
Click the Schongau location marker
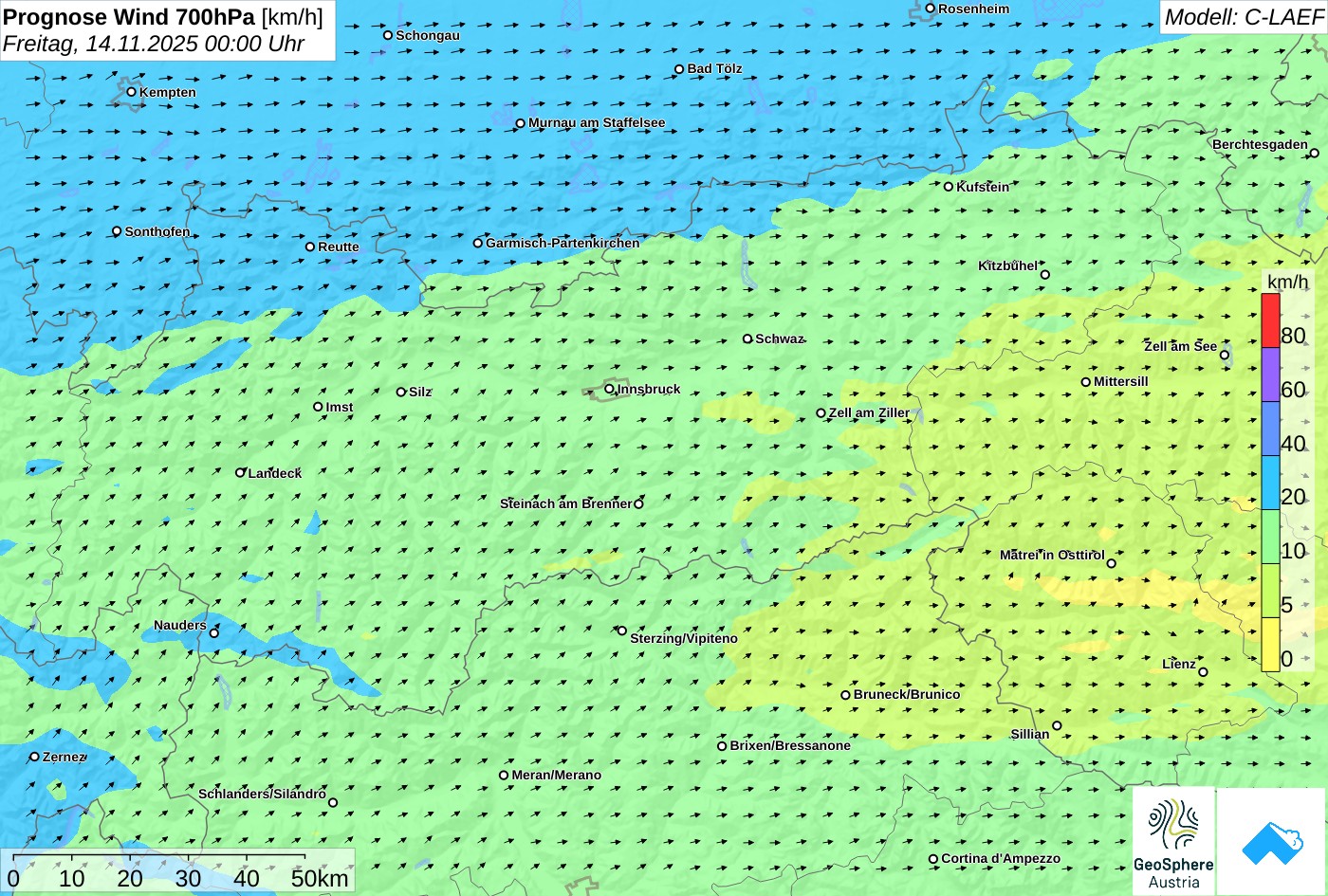tap(388, 35)
